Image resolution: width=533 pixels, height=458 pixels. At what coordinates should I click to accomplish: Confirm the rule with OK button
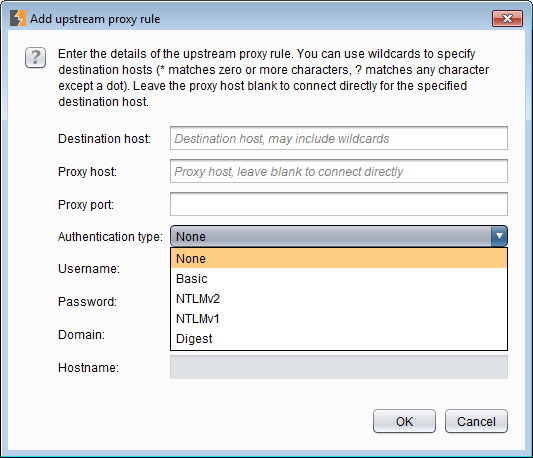[x=404, y=421]
